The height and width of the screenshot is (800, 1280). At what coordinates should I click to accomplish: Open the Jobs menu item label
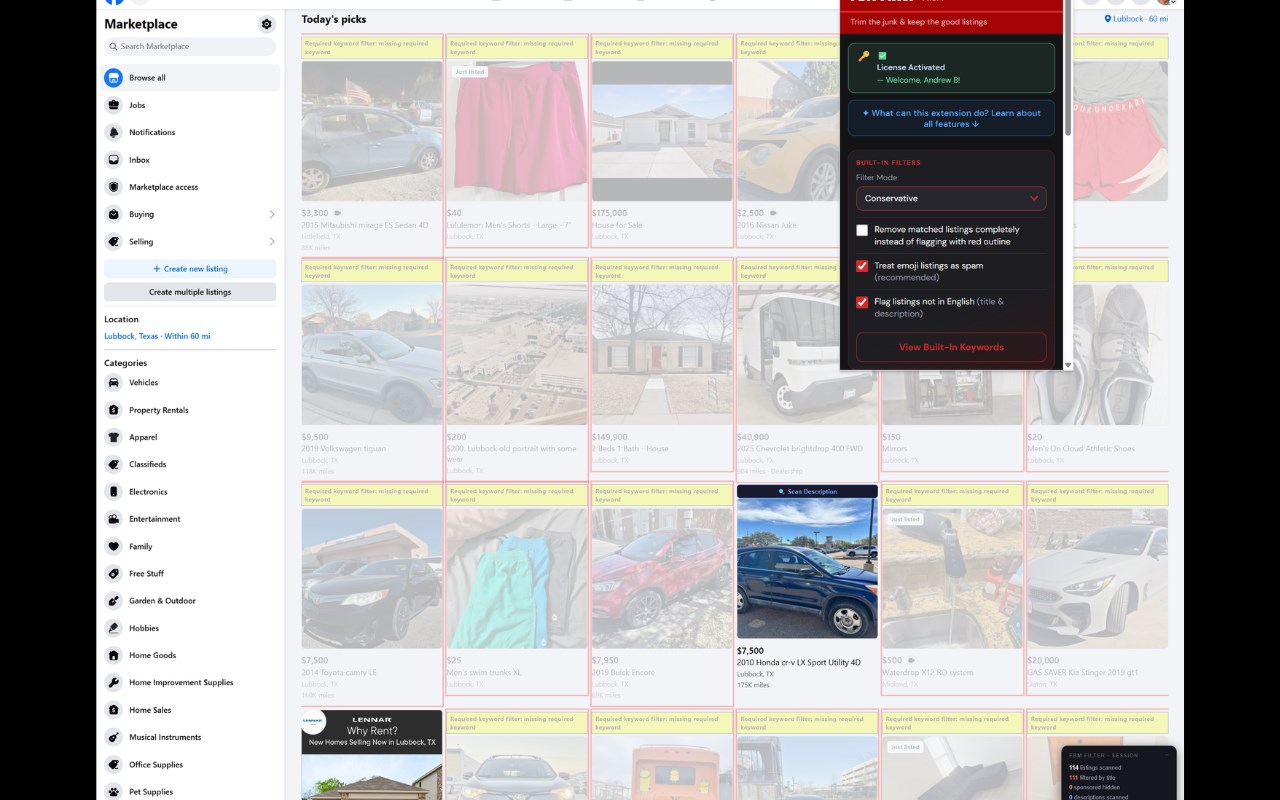[137, 105]
